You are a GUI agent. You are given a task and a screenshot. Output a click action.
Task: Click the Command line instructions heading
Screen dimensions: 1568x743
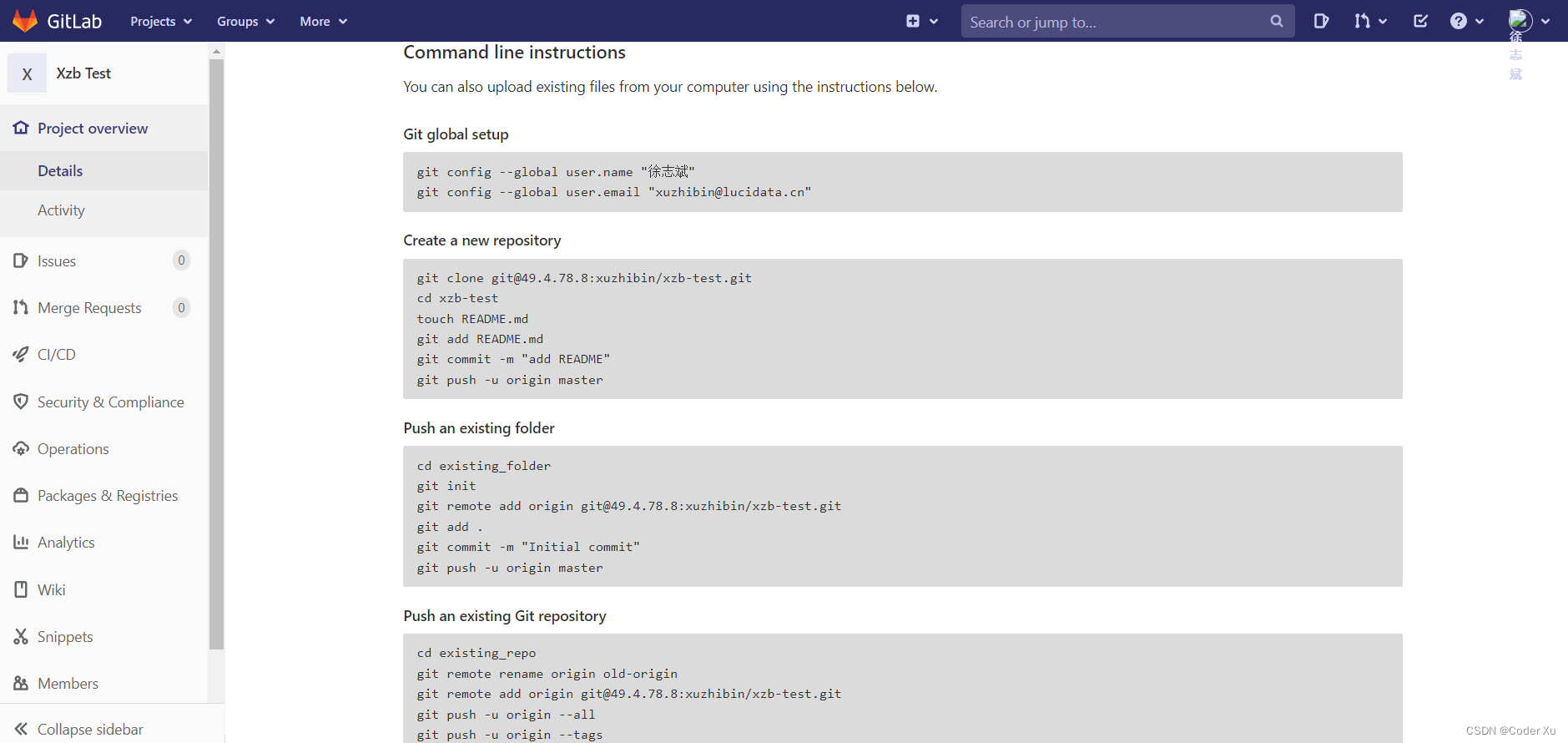click(x=514, y=52)
